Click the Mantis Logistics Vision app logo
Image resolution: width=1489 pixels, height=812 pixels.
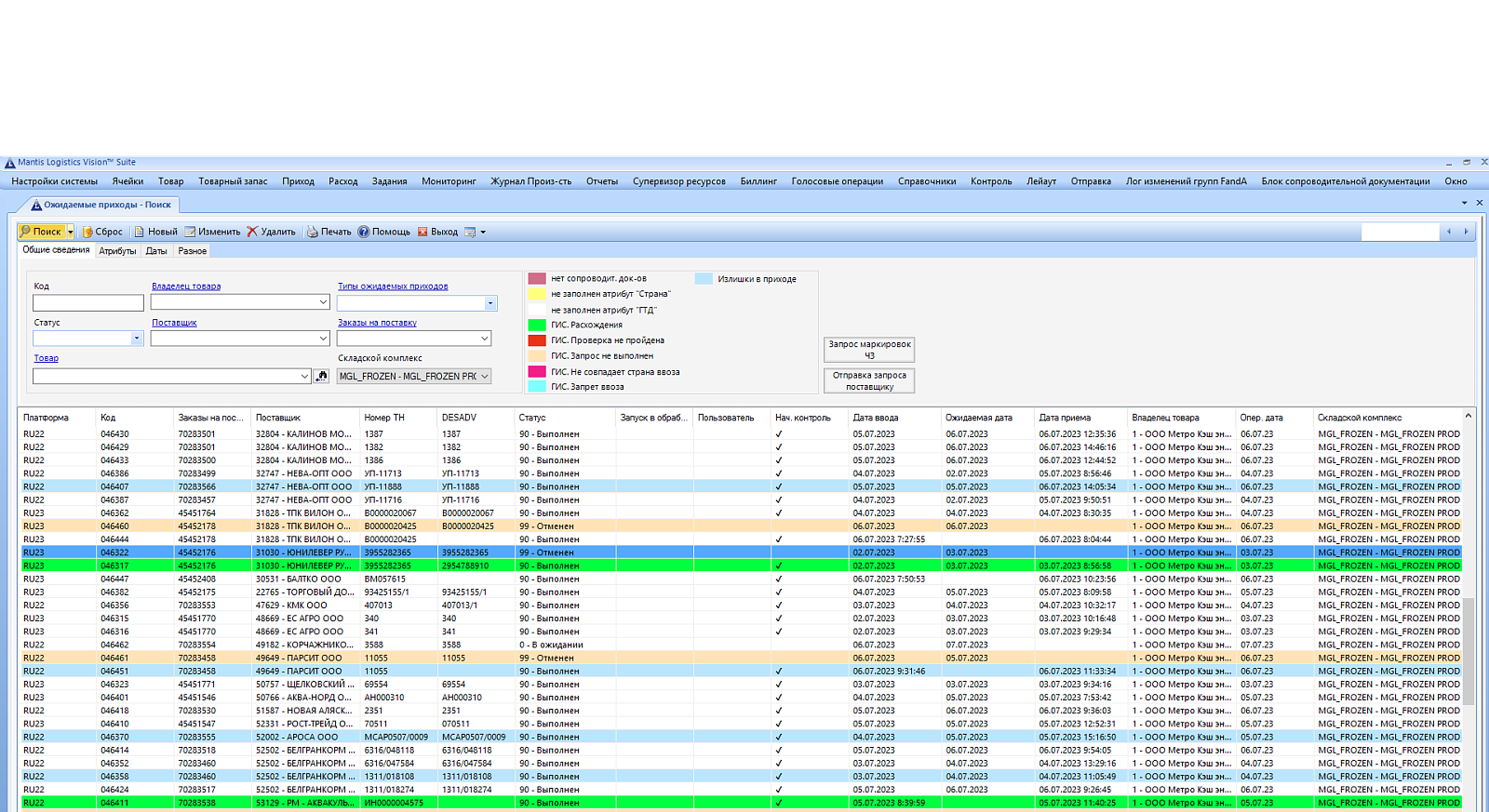click(9, 162)
